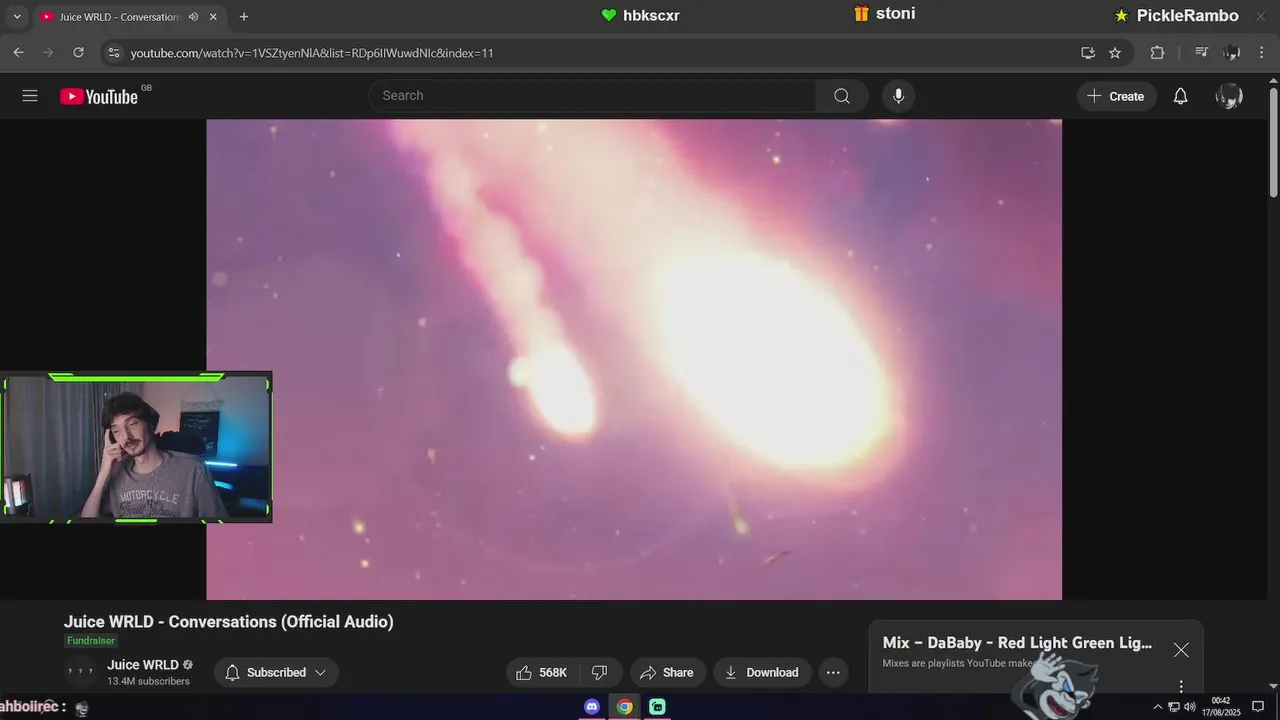Viewport: 1280px width, 720px height.
Task: Mute tab via speaker icon on tab
Action: coord(192,17)
